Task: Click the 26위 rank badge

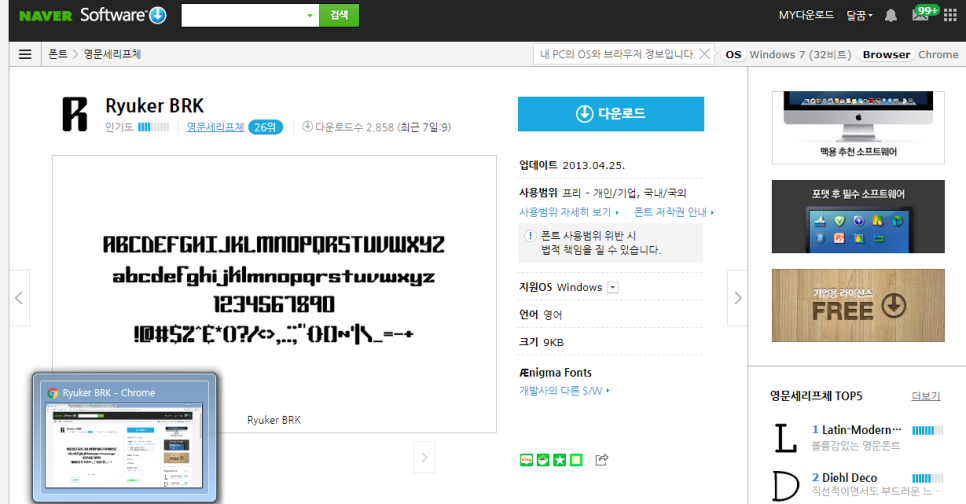Action: tap(266, 127)
